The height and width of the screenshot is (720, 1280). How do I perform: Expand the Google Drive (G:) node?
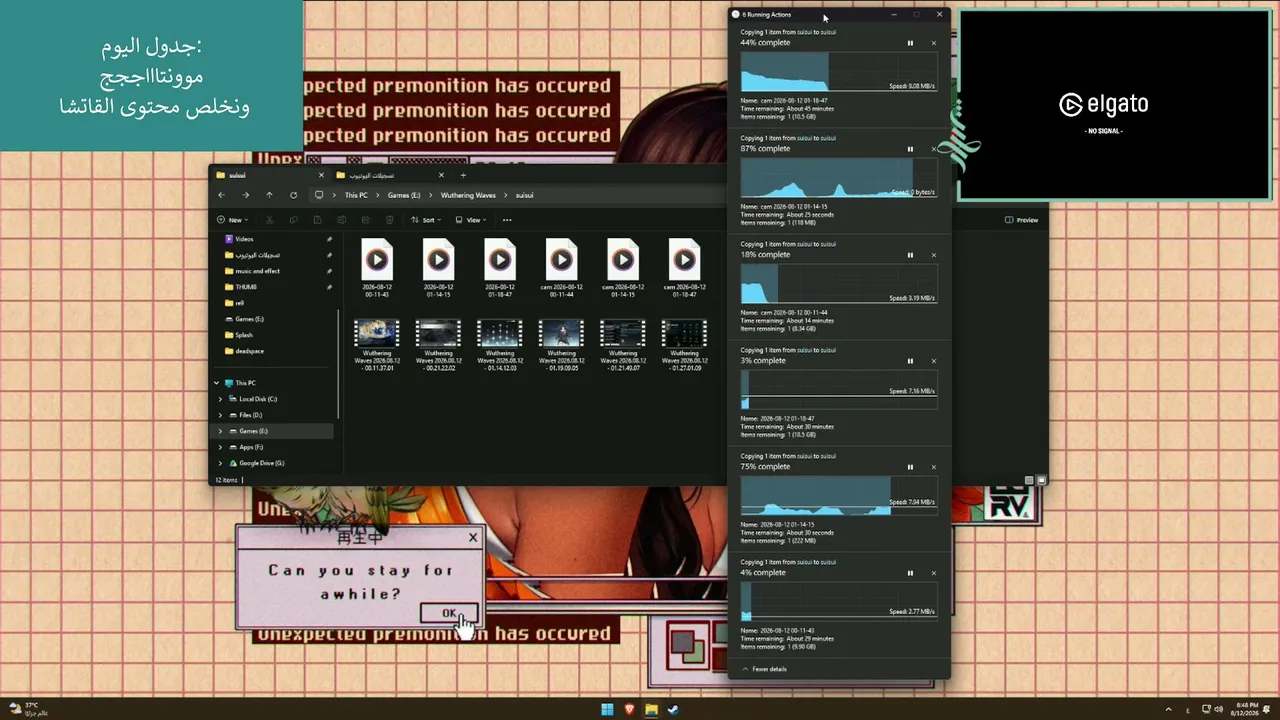[x=221, y=463]
